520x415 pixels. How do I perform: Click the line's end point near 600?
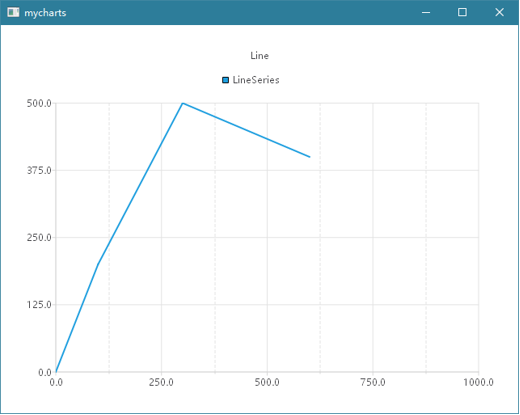310,157
